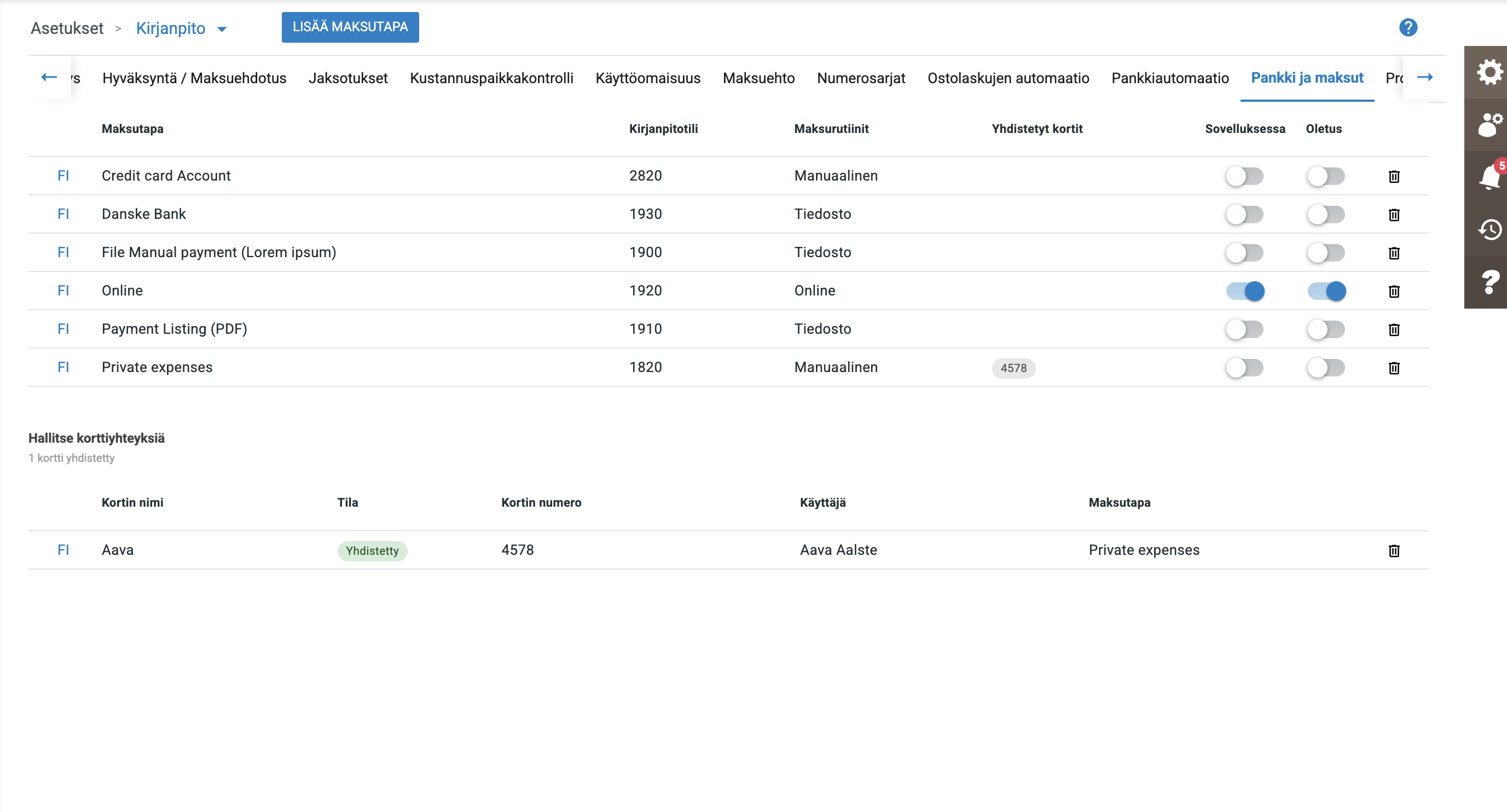Open the Numerosarjat tab
This screenshot has width=1507, height=812.
(x=861, y=78)
